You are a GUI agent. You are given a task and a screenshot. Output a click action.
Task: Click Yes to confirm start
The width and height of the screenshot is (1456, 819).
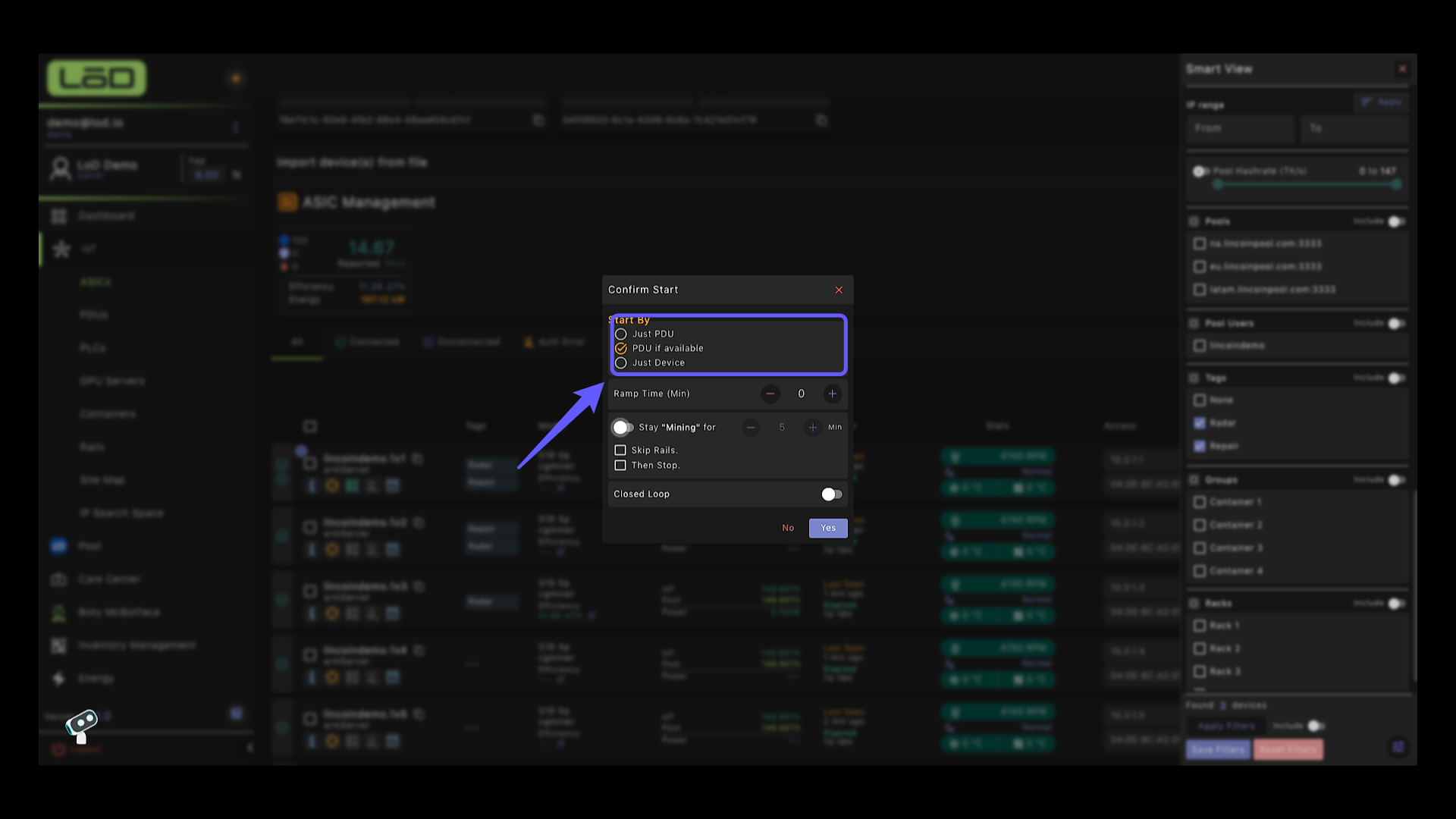coord(828,528)
